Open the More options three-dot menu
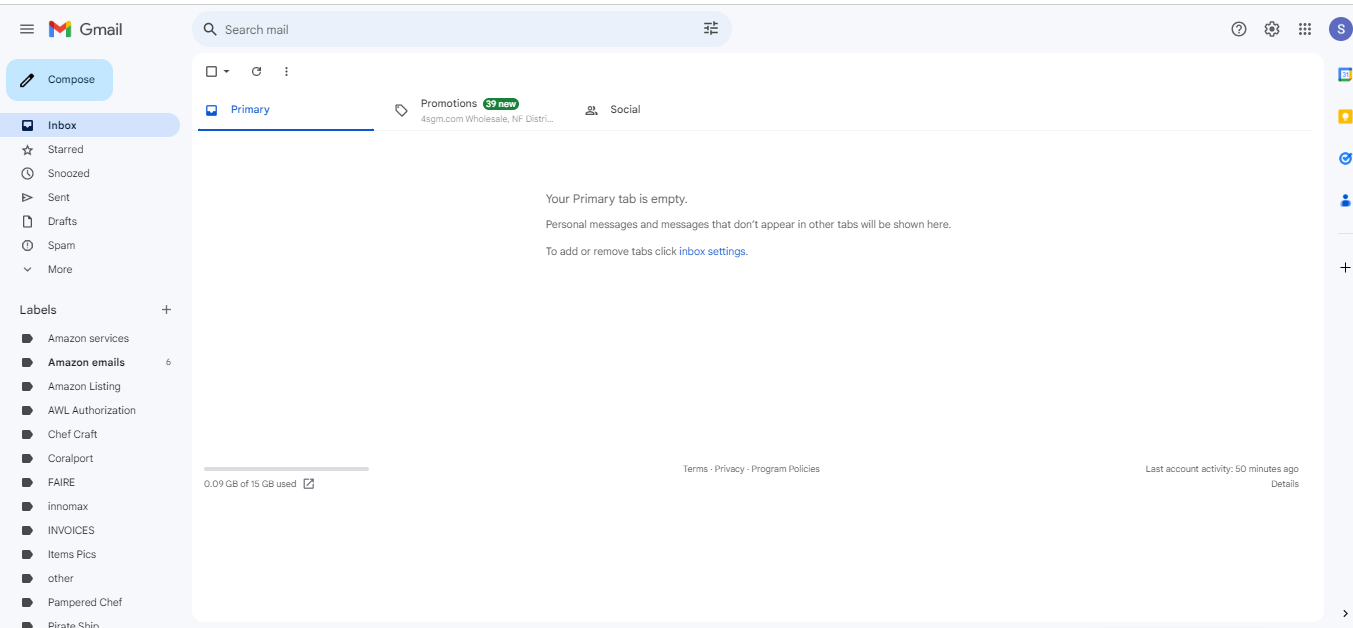Screen dimensions: 1353x628 [286, 71]
